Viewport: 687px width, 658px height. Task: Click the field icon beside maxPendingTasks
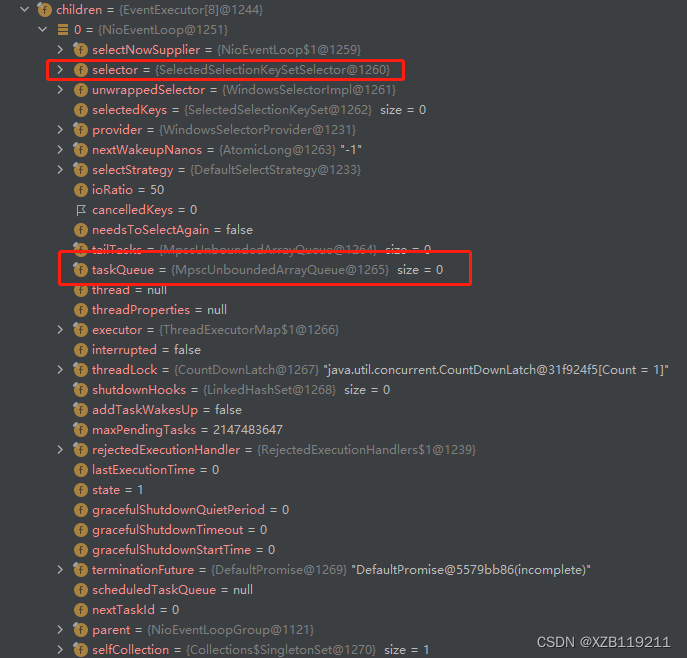click(x=81, y=430)
